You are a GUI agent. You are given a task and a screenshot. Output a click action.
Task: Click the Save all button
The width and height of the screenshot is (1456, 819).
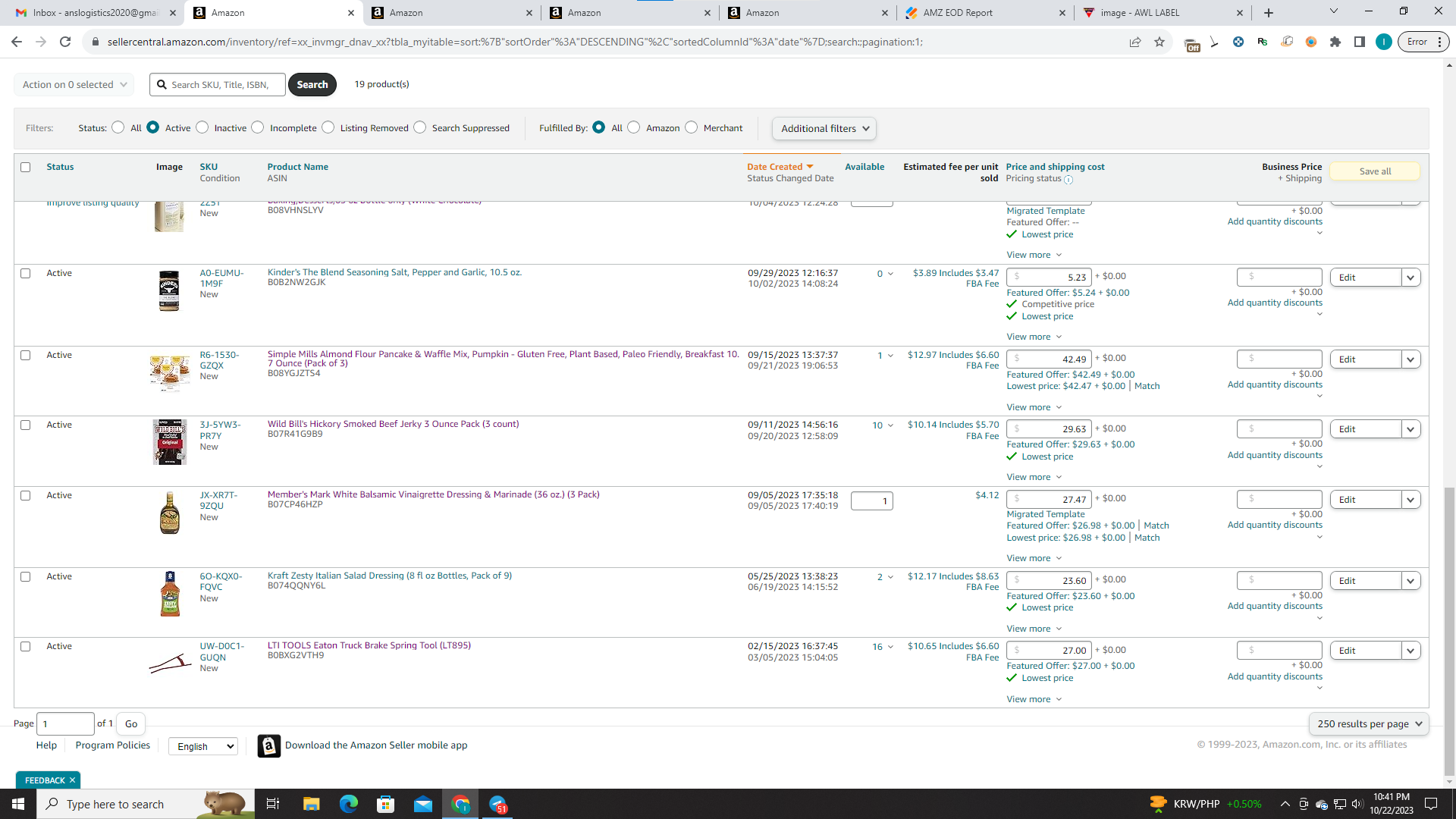pos(1375,171)
